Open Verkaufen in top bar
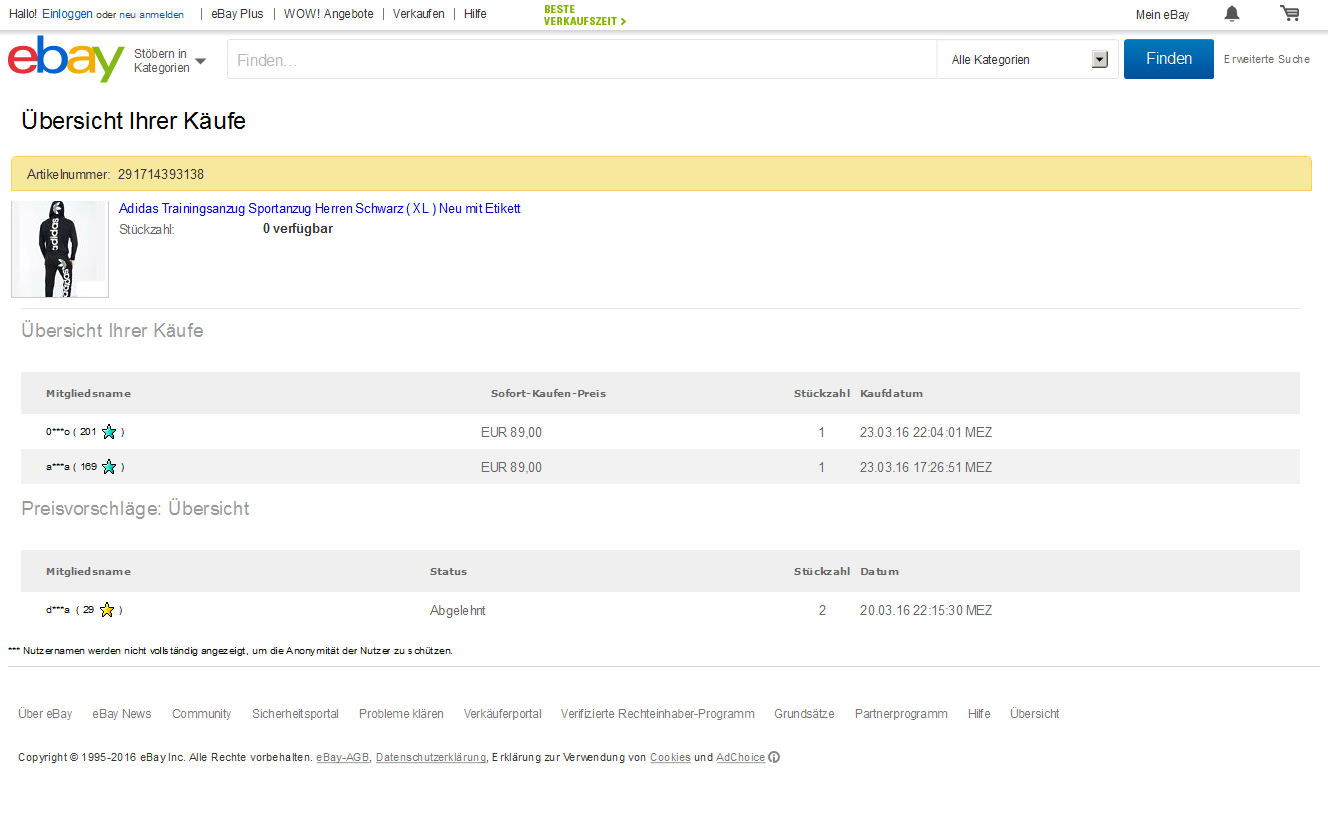 [x=419, y=14]
